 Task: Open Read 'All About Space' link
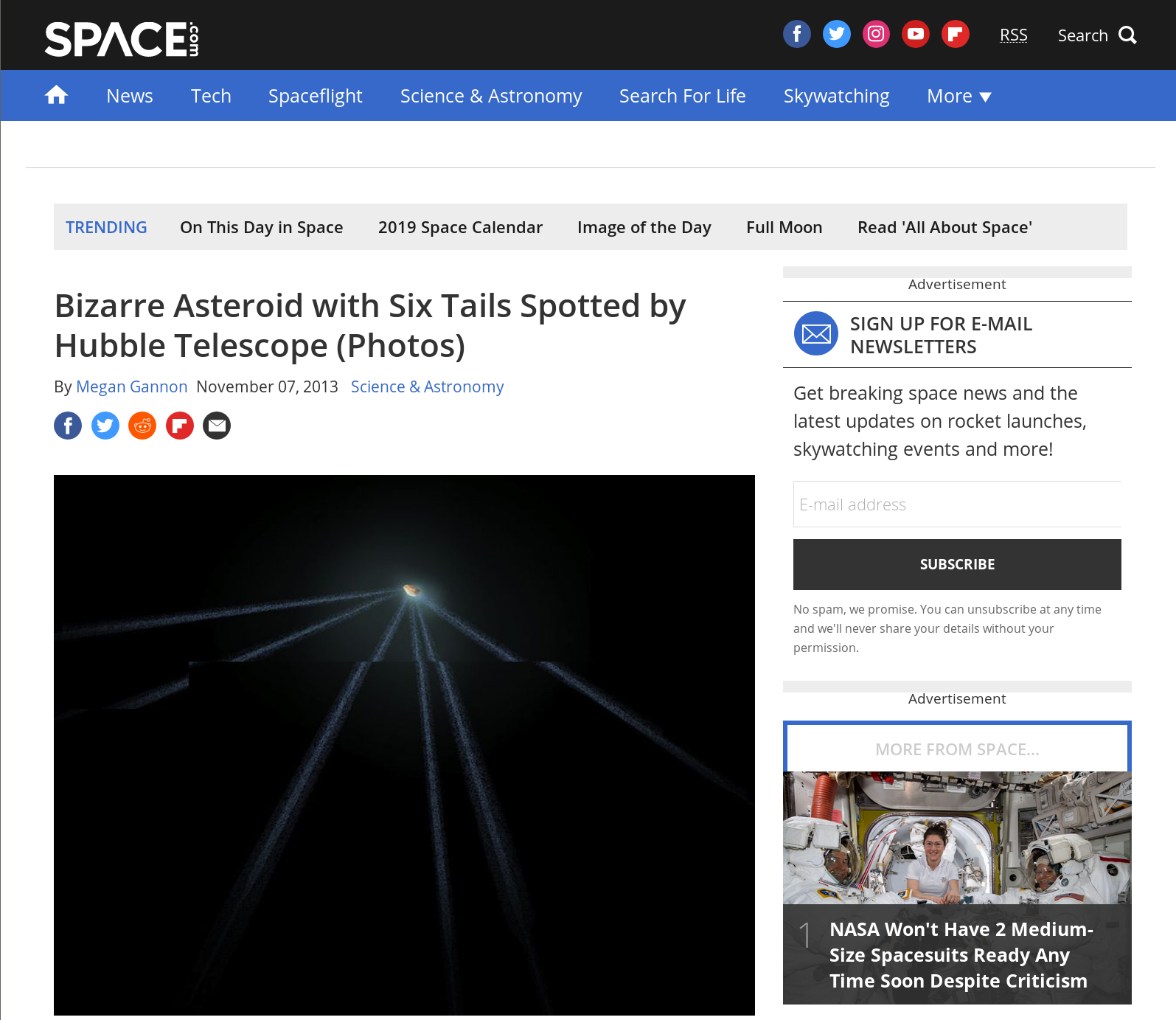(945, 227)
